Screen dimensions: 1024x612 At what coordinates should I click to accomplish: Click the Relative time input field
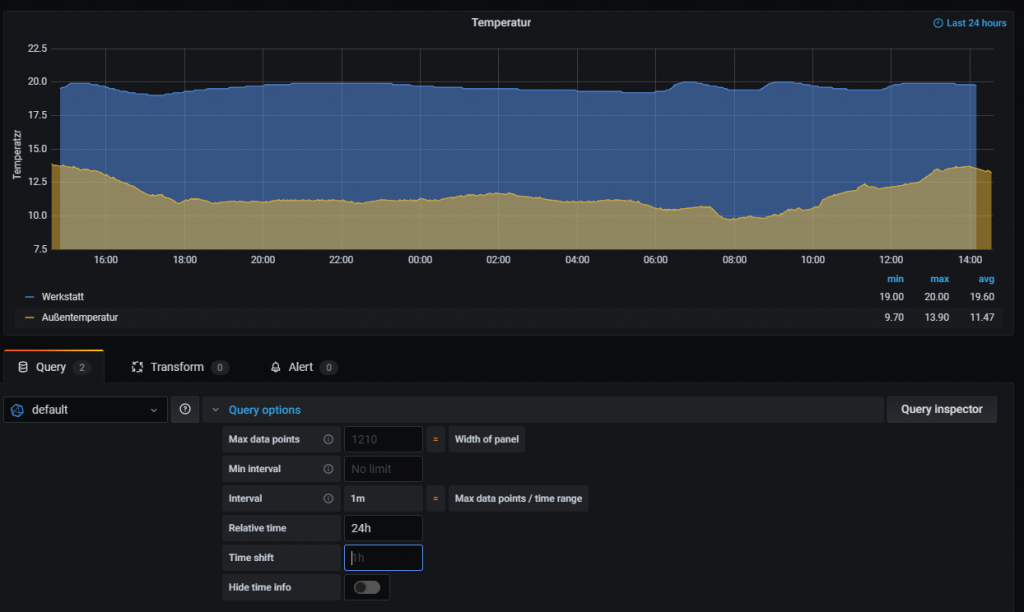click(x=383, y=528)
